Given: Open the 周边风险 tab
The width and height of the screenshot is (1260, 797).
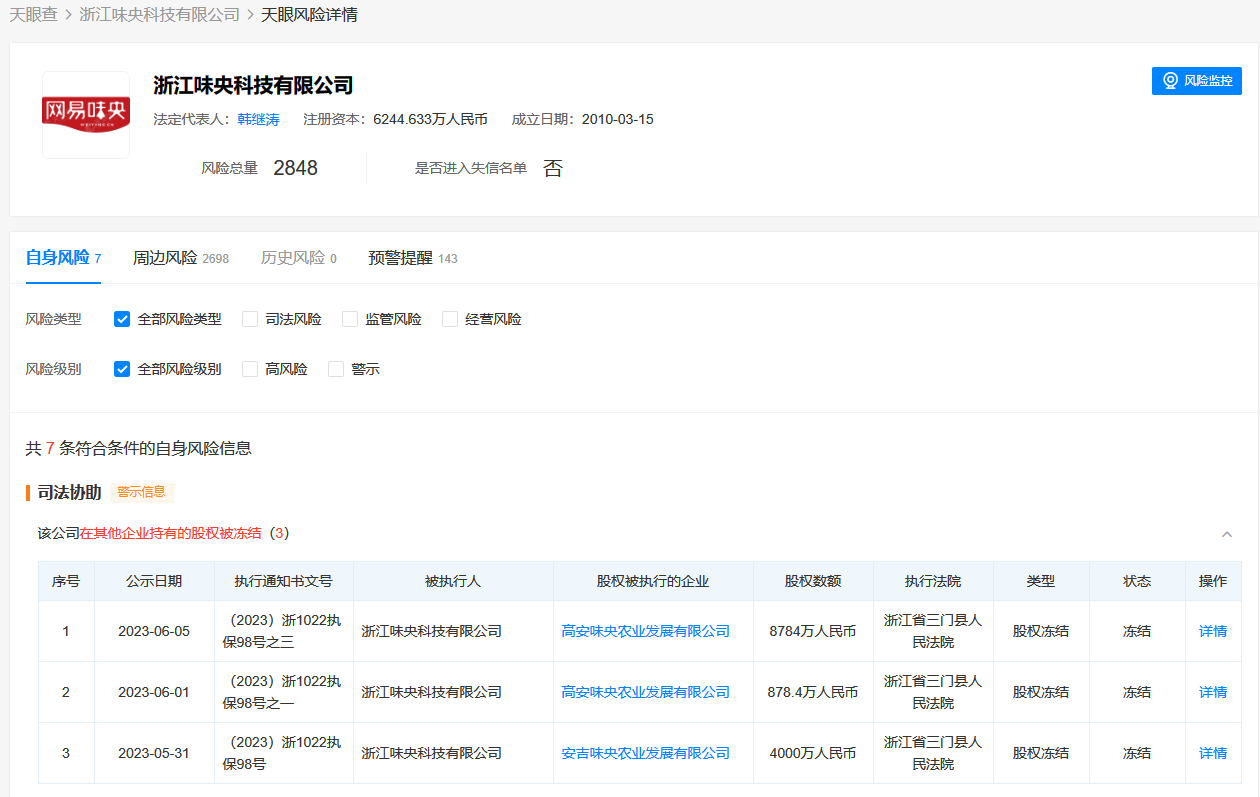Looking at the screenshot, I should pos(181,258).
